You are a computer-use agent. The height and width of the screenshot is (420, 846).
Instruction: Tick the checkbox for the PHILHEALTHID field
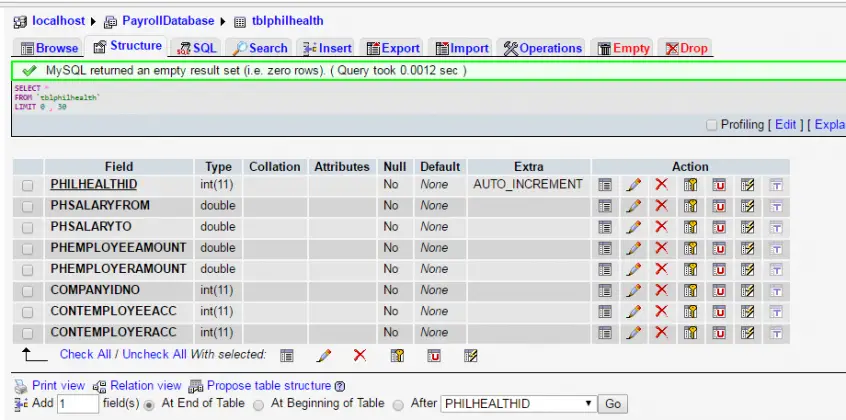[x=28, y=185]
